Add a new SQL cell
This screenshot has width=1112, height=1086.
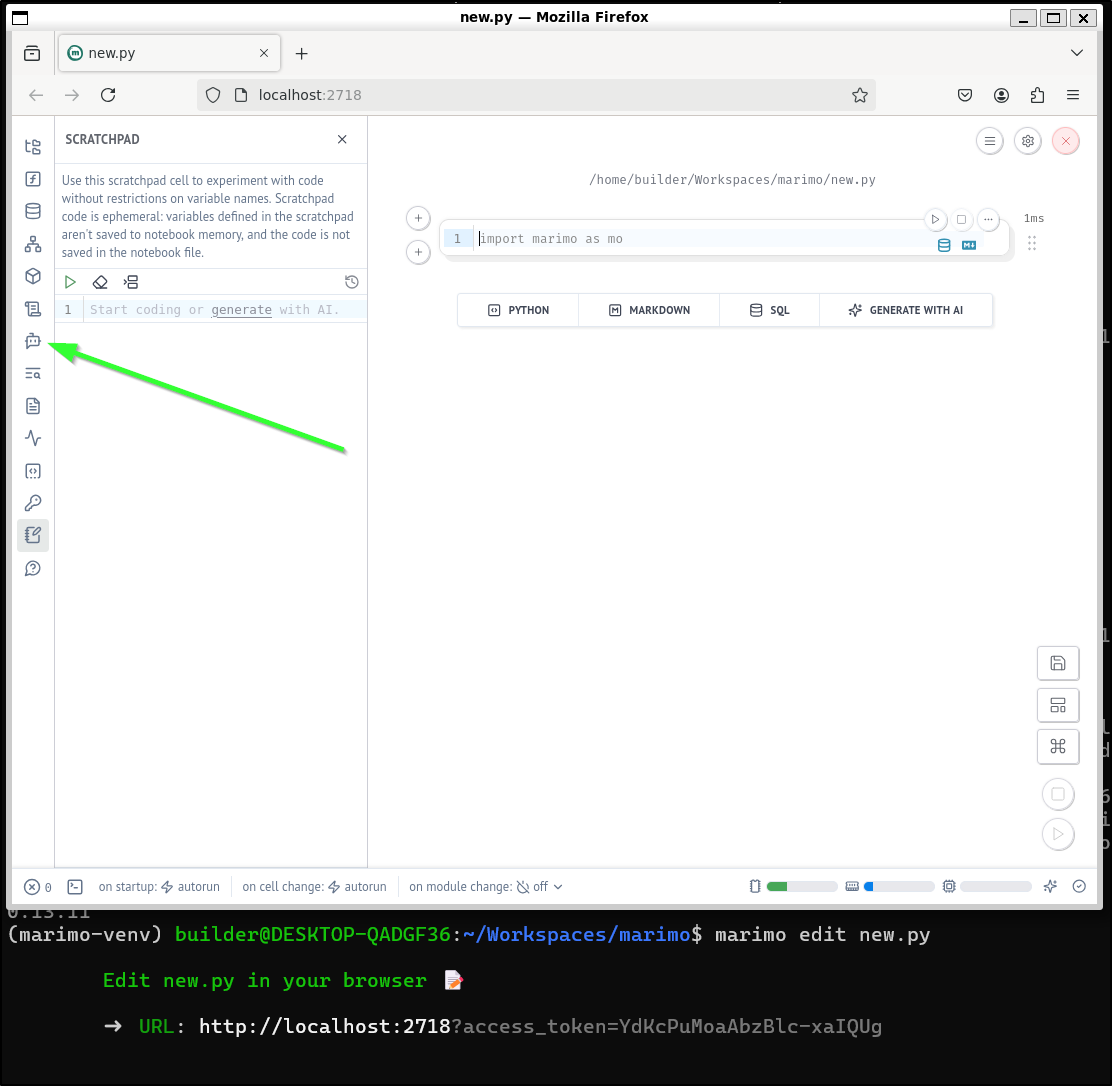coord(769,310)
